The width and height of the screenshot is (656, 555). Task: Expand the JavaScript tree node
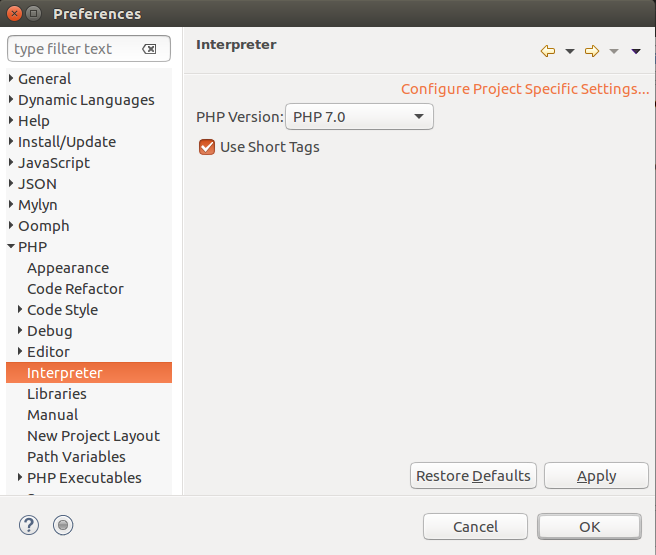coord(11,162)
